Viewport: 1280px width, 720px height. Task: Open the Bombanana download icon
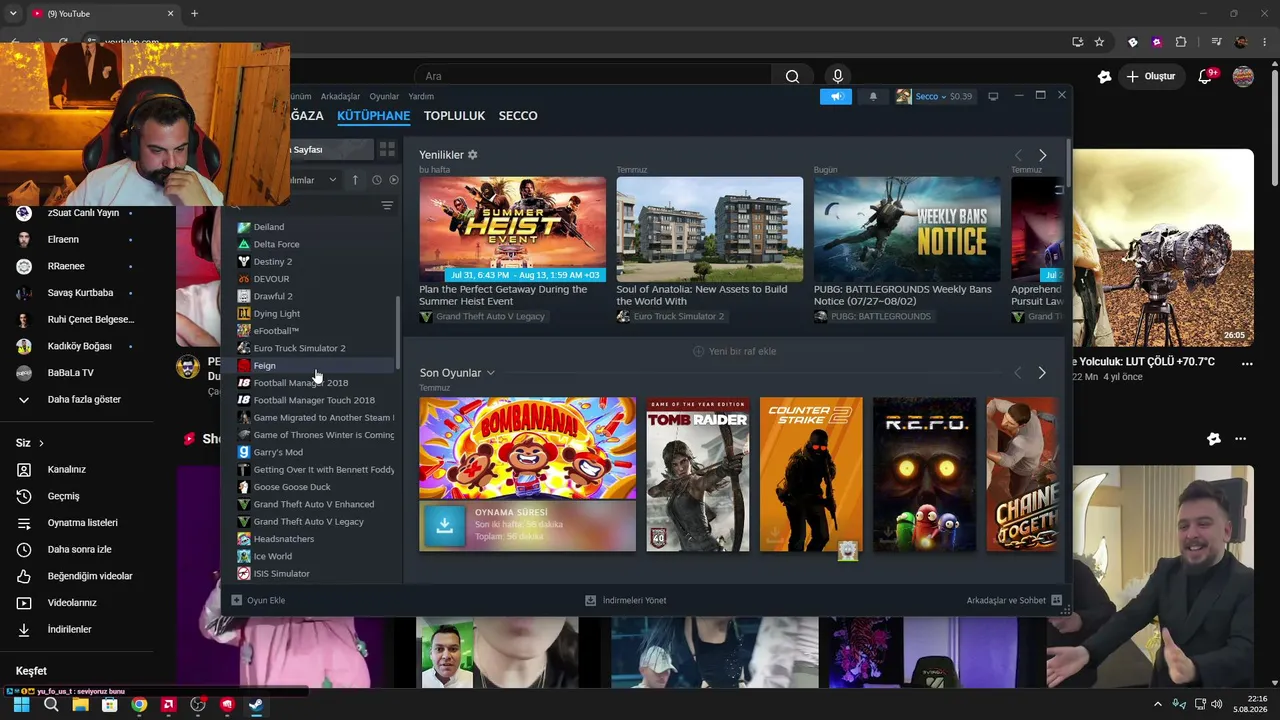click(x=445, y=526)
